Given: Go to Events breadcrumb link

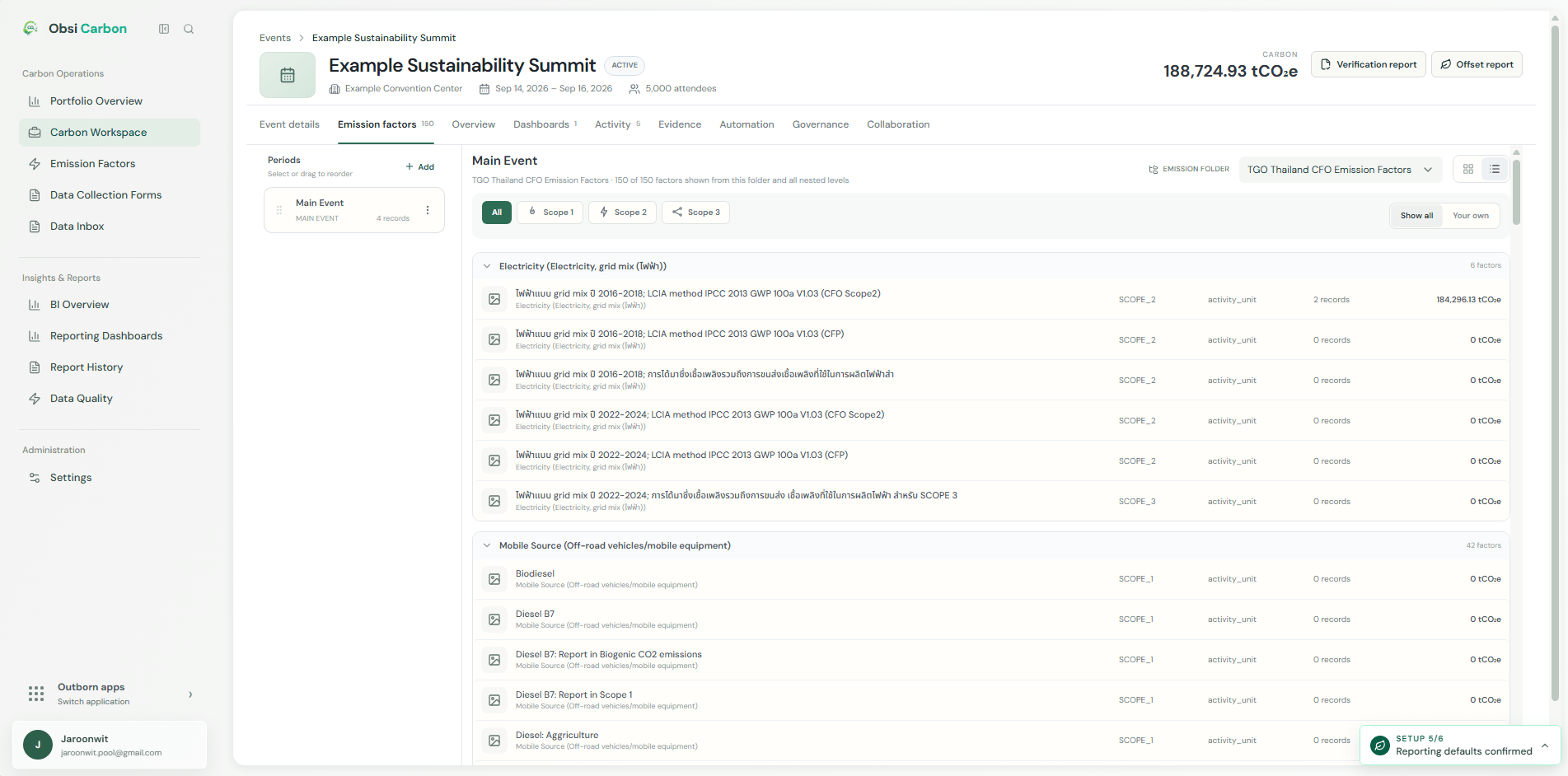Looking at the screenshot, I should [275, 38].
